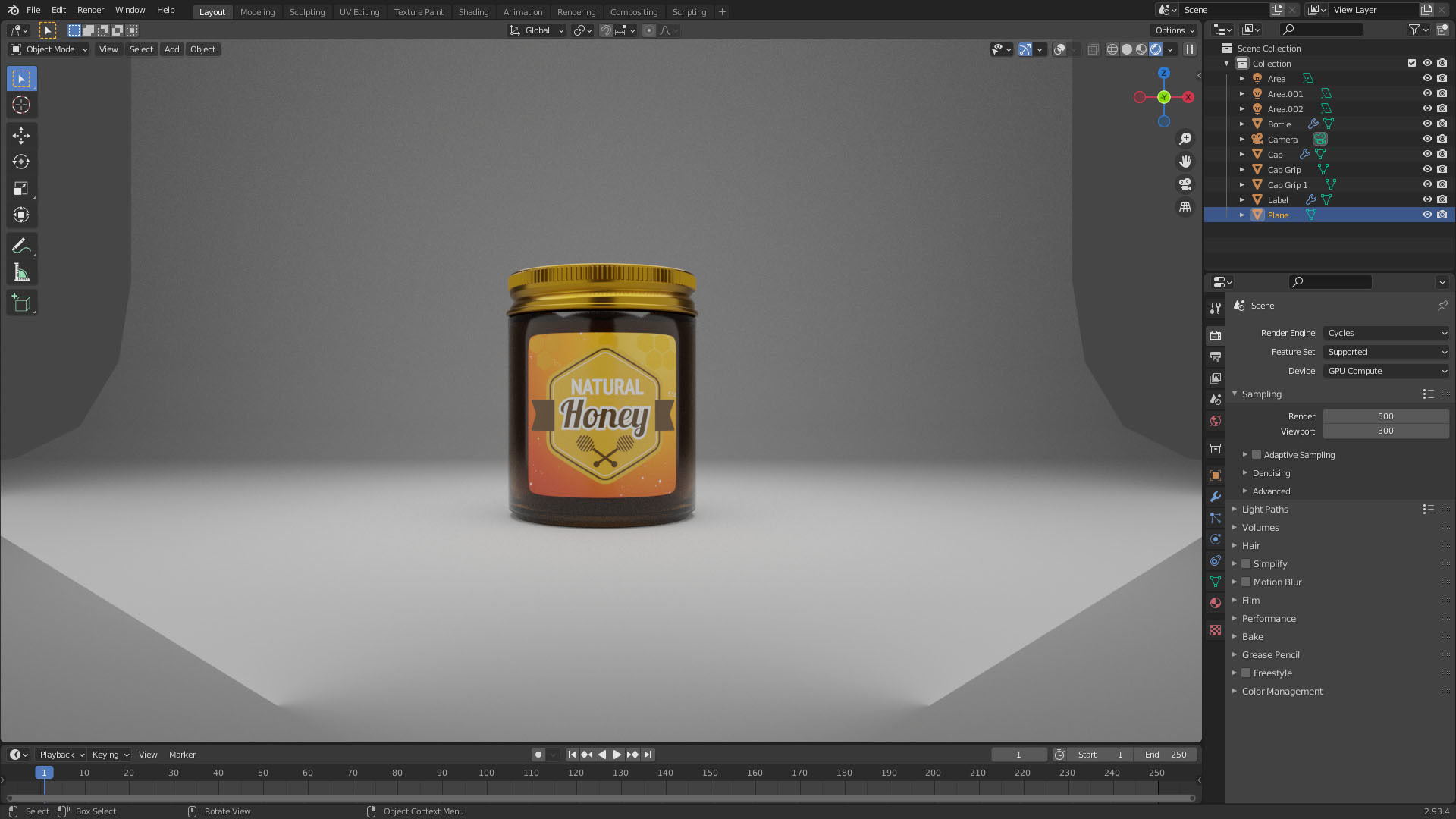
Task: Click the Add button in viewport header
Action: tap(172, 49)
